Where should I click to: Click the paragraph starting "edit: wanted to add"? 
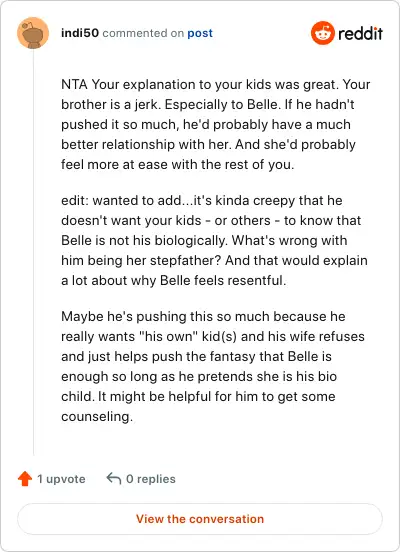pyautogui.click(x=214, y=240)
